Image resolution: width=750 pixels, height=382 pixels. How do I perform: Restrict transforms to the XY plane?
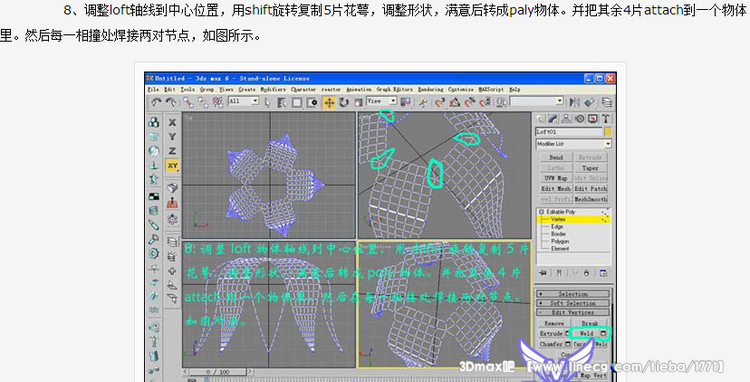point(172,166)
